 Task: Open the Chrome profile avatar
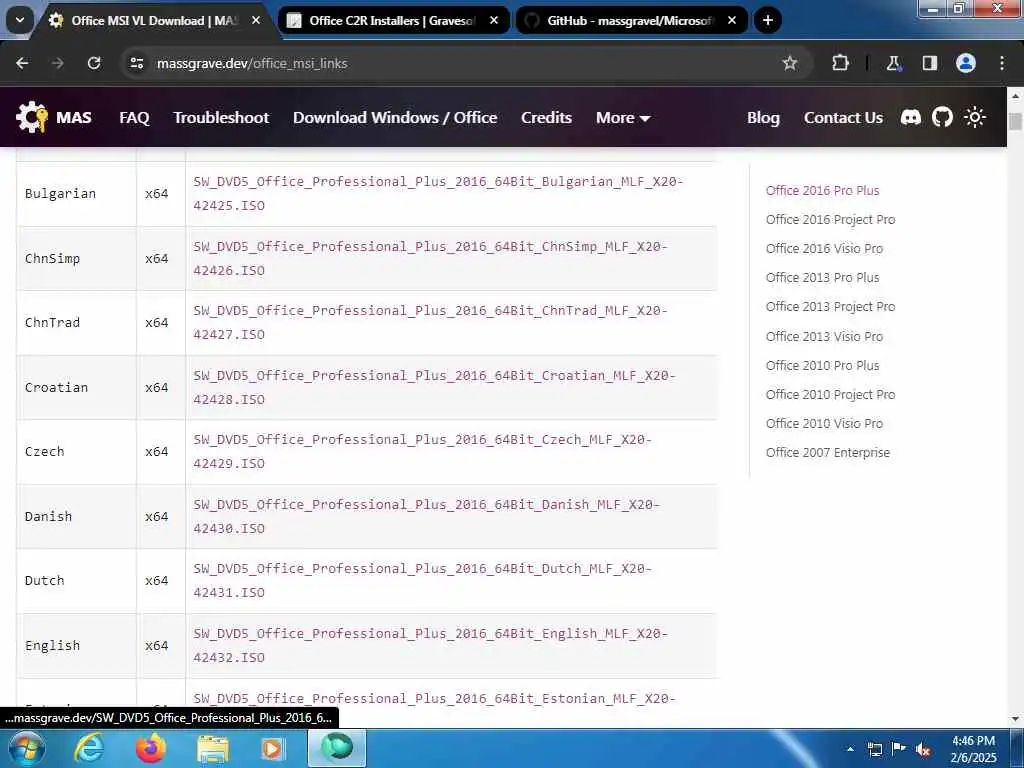coord(966,63)
